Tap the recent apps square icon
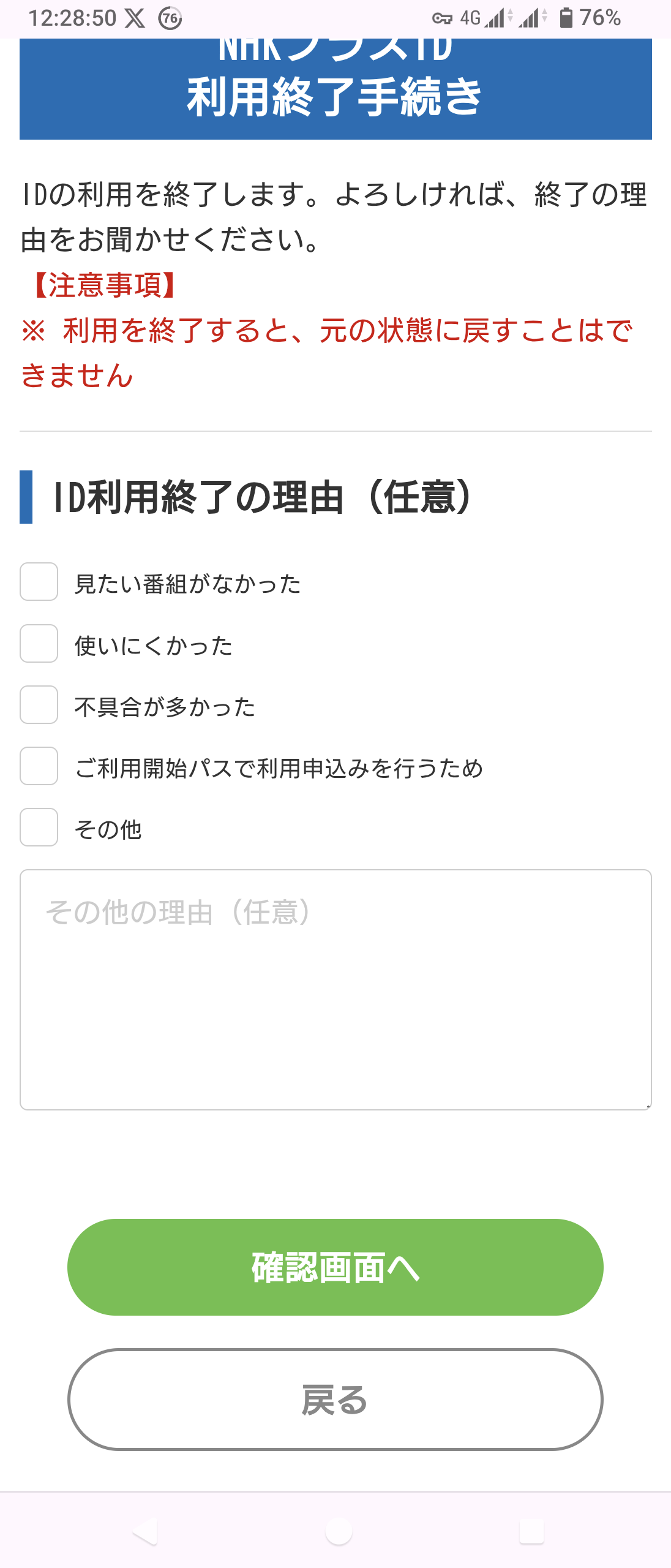 [531, 1531]
